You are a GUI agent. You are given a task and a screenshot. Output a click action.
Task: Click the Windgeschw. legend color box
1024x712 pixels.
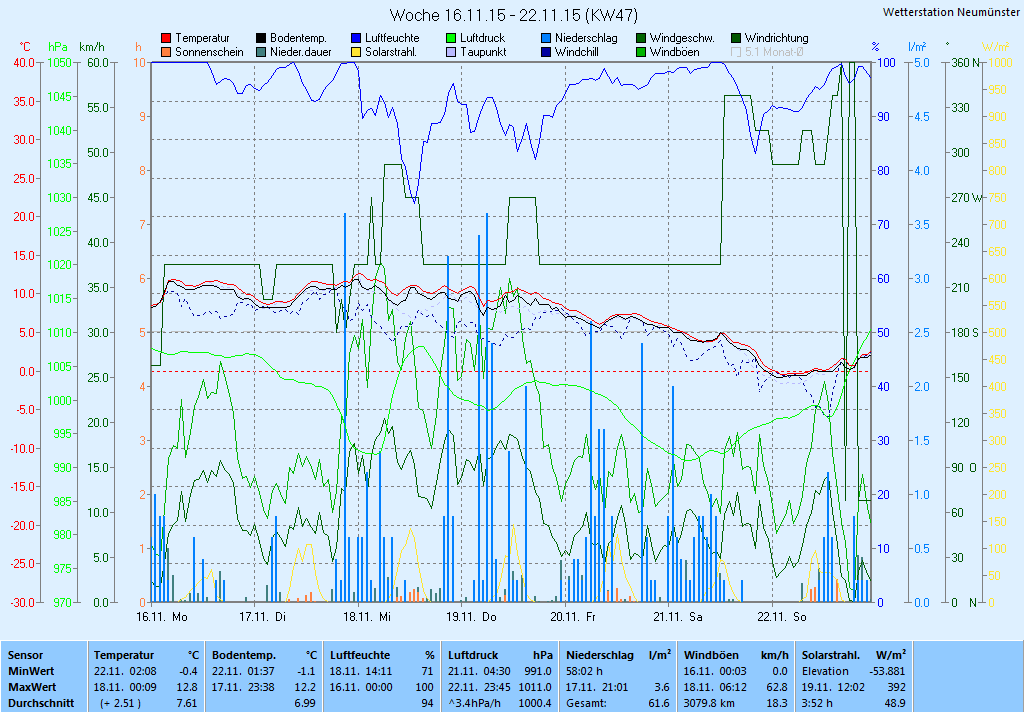(x=641, y=39)
